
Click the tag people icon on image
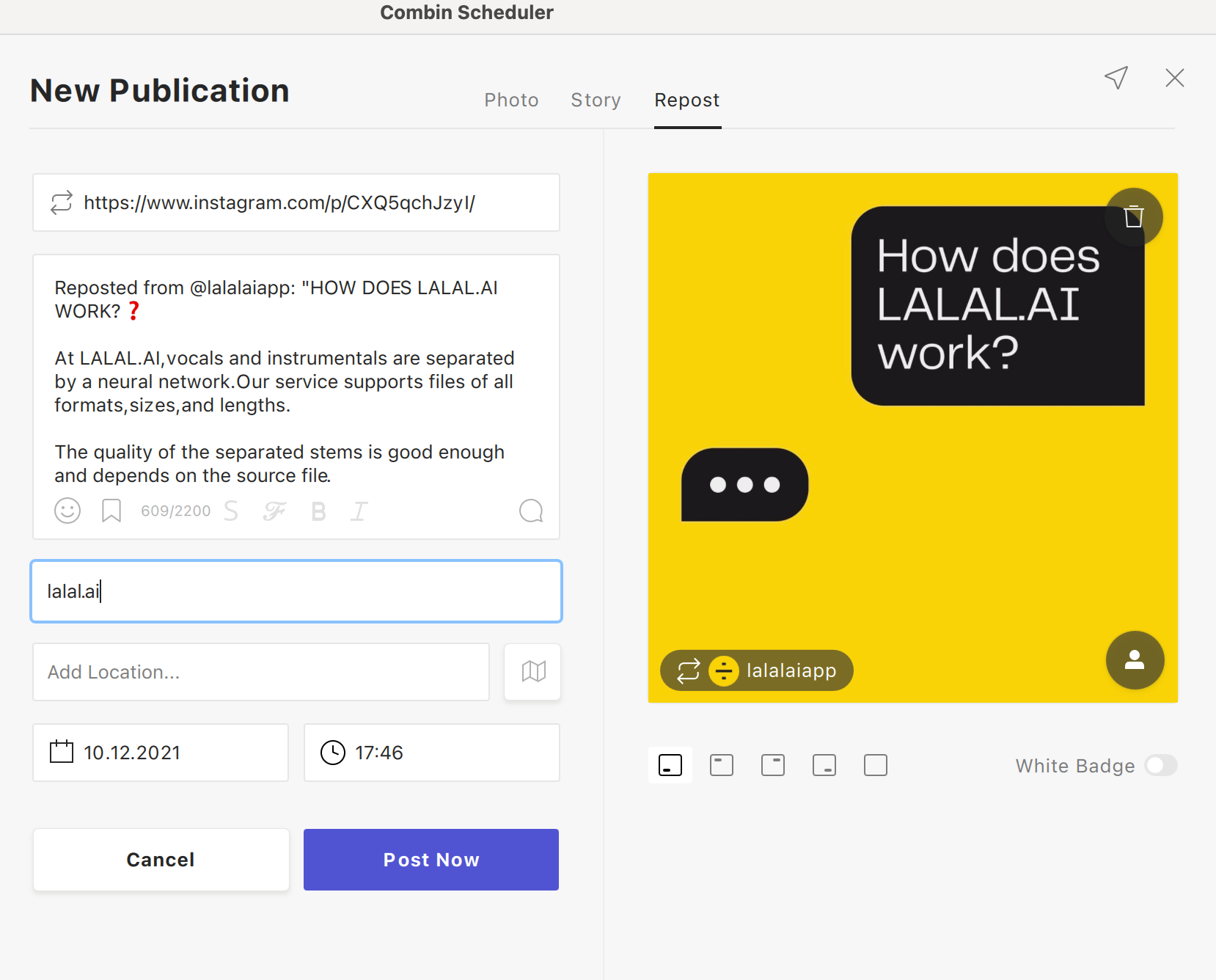point(1135,660)
